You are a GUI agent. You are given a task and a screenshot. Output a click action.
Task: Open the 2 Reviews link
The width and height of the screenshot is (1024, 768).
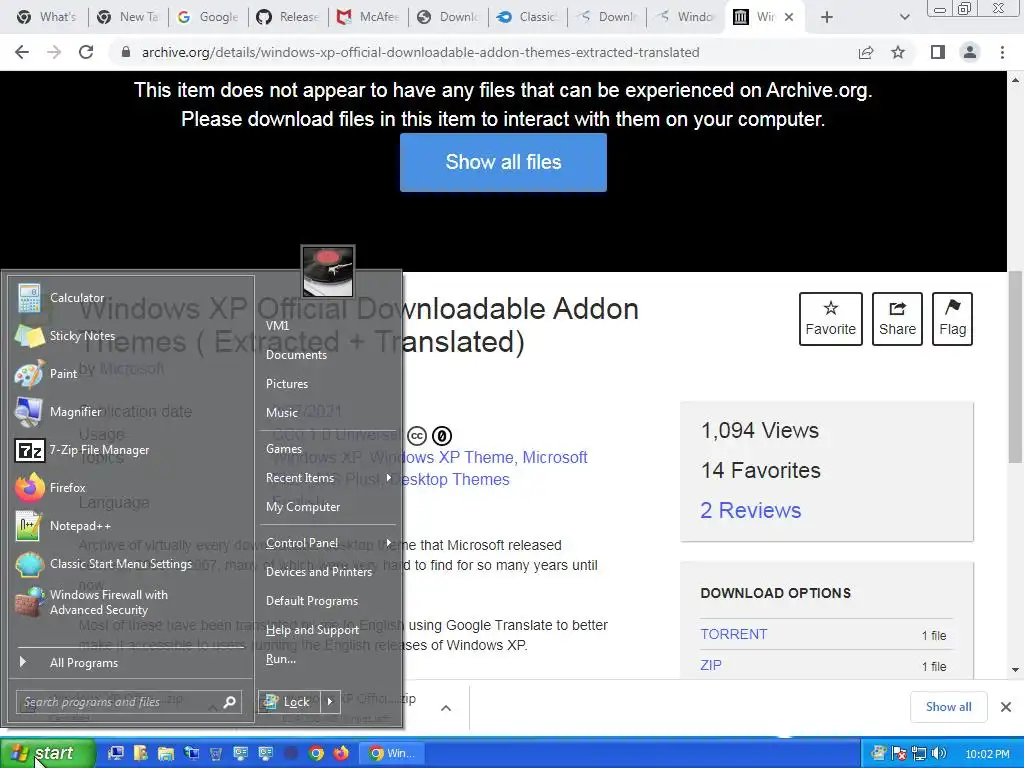click(x=750, y=510)
